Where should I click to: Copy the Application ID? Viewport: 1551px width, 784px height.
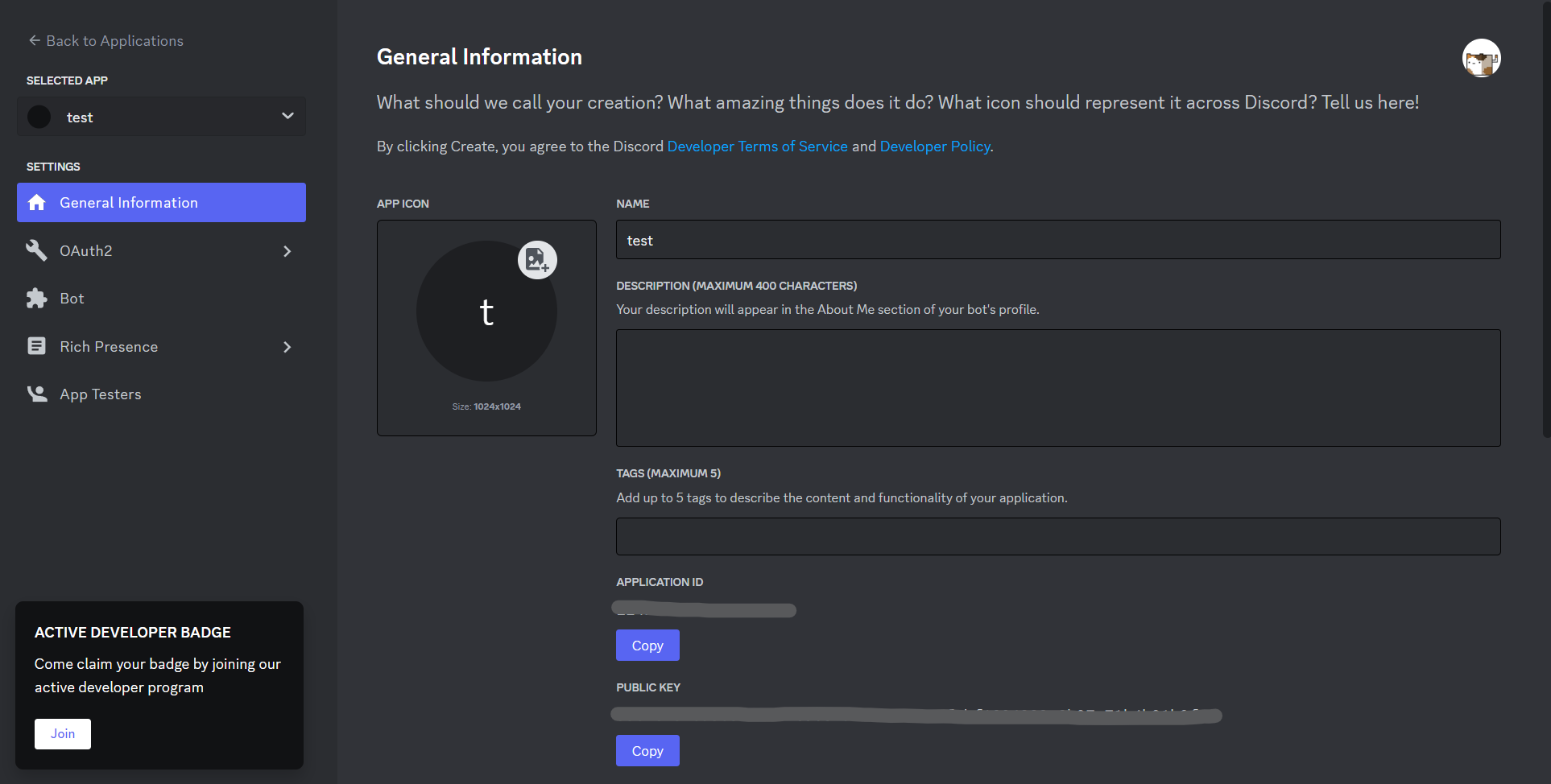point(647,646)
